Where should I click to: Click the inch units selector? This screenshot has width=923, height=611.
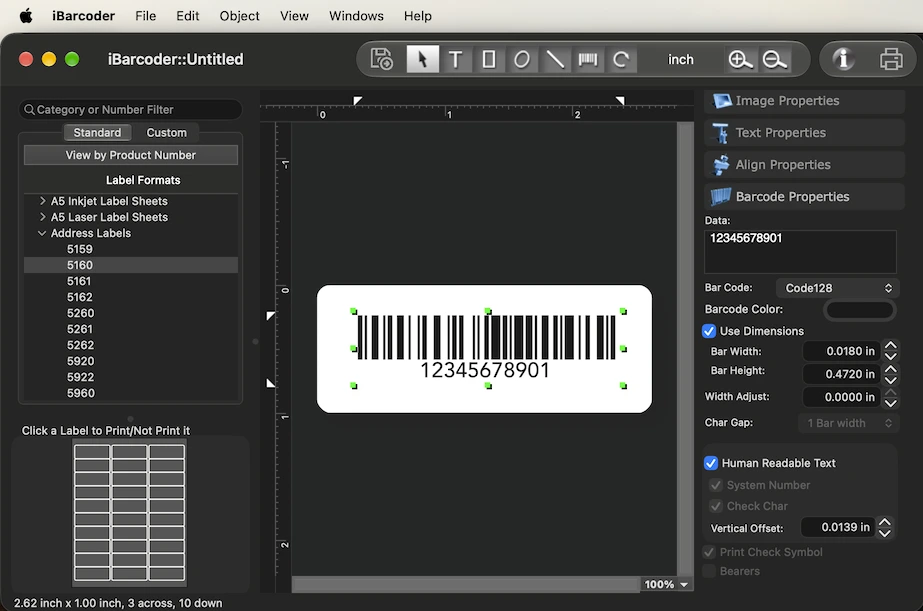point(680,59)
